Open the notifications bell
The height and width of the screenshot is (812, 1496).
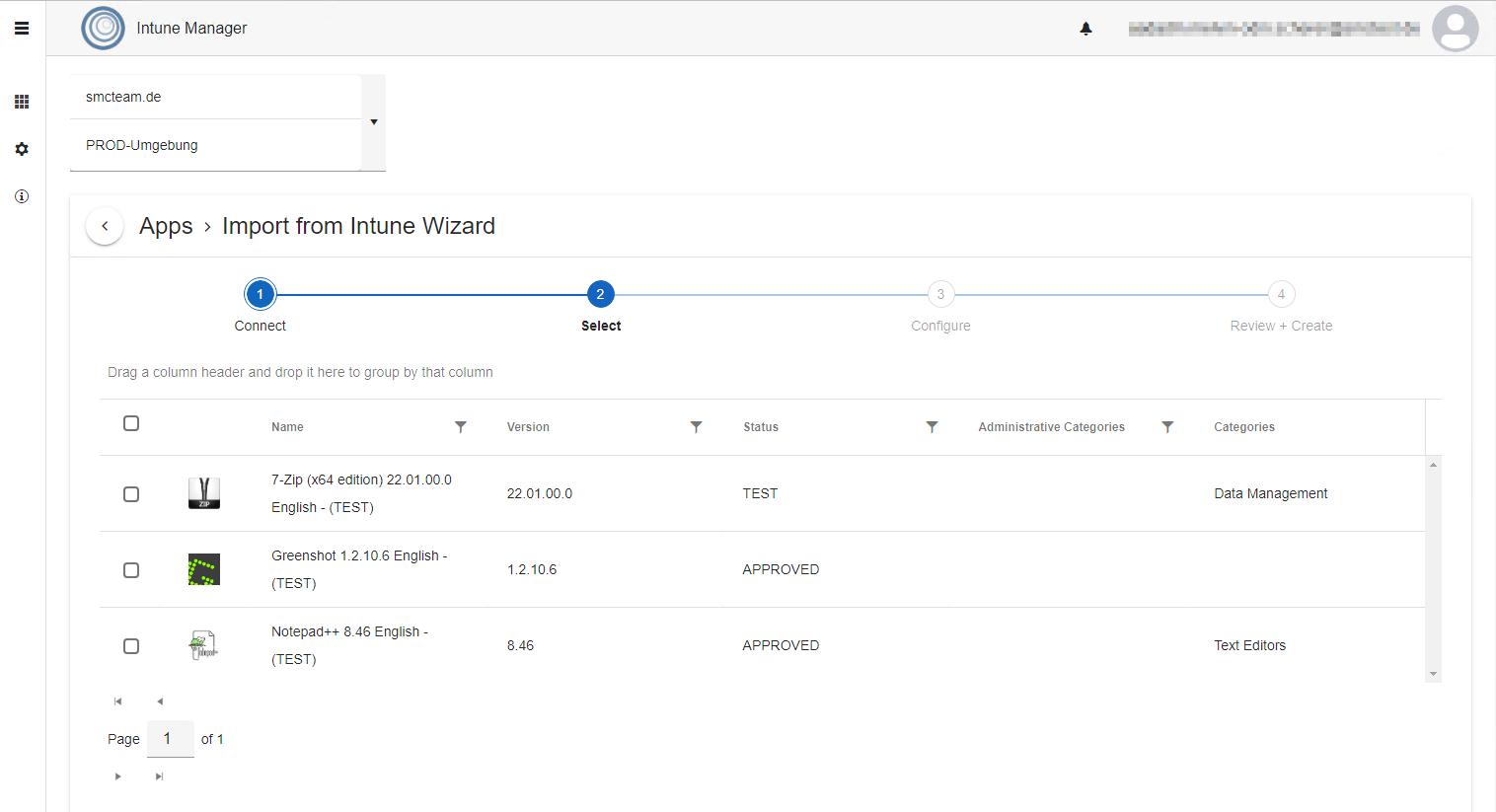[x=1085, y=29]
